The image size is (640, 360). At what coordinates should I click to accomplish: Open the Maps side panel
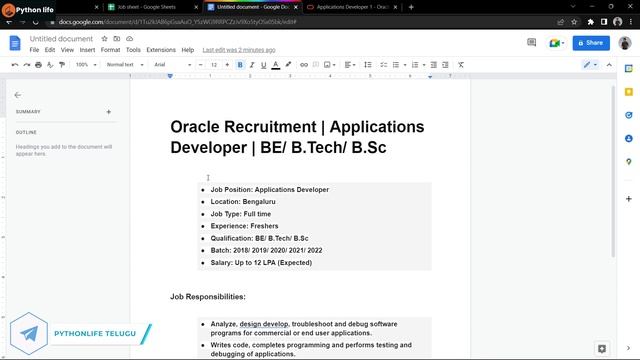pyautogui.click(x=629, y=162)
